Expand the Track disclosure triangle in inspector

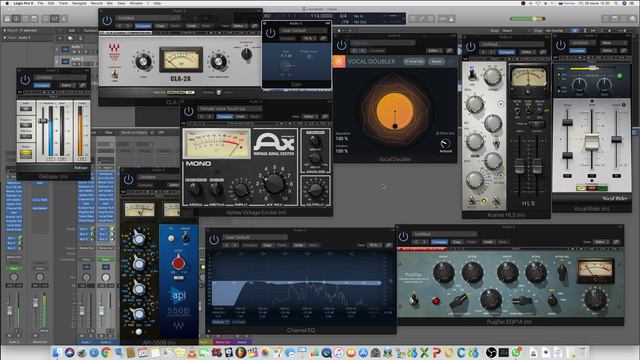coord(4,38)
